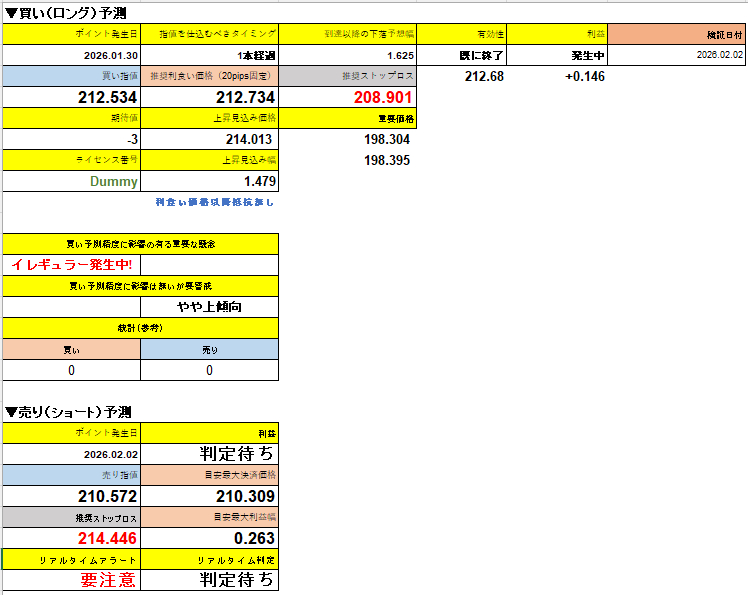Select the リアルタイム判定 header
The image size is (748, 595).
209,559
